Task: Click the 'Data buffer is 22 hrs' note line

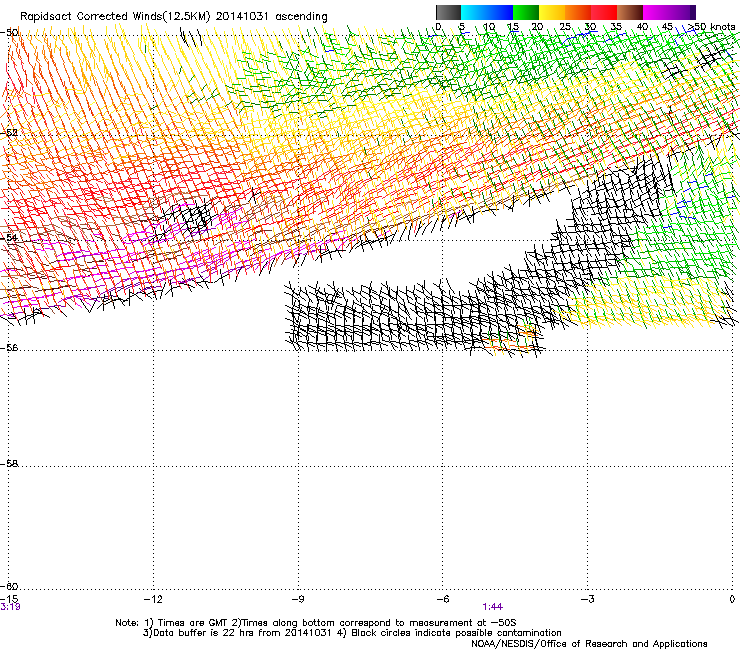Action: [x=352, y=633]
